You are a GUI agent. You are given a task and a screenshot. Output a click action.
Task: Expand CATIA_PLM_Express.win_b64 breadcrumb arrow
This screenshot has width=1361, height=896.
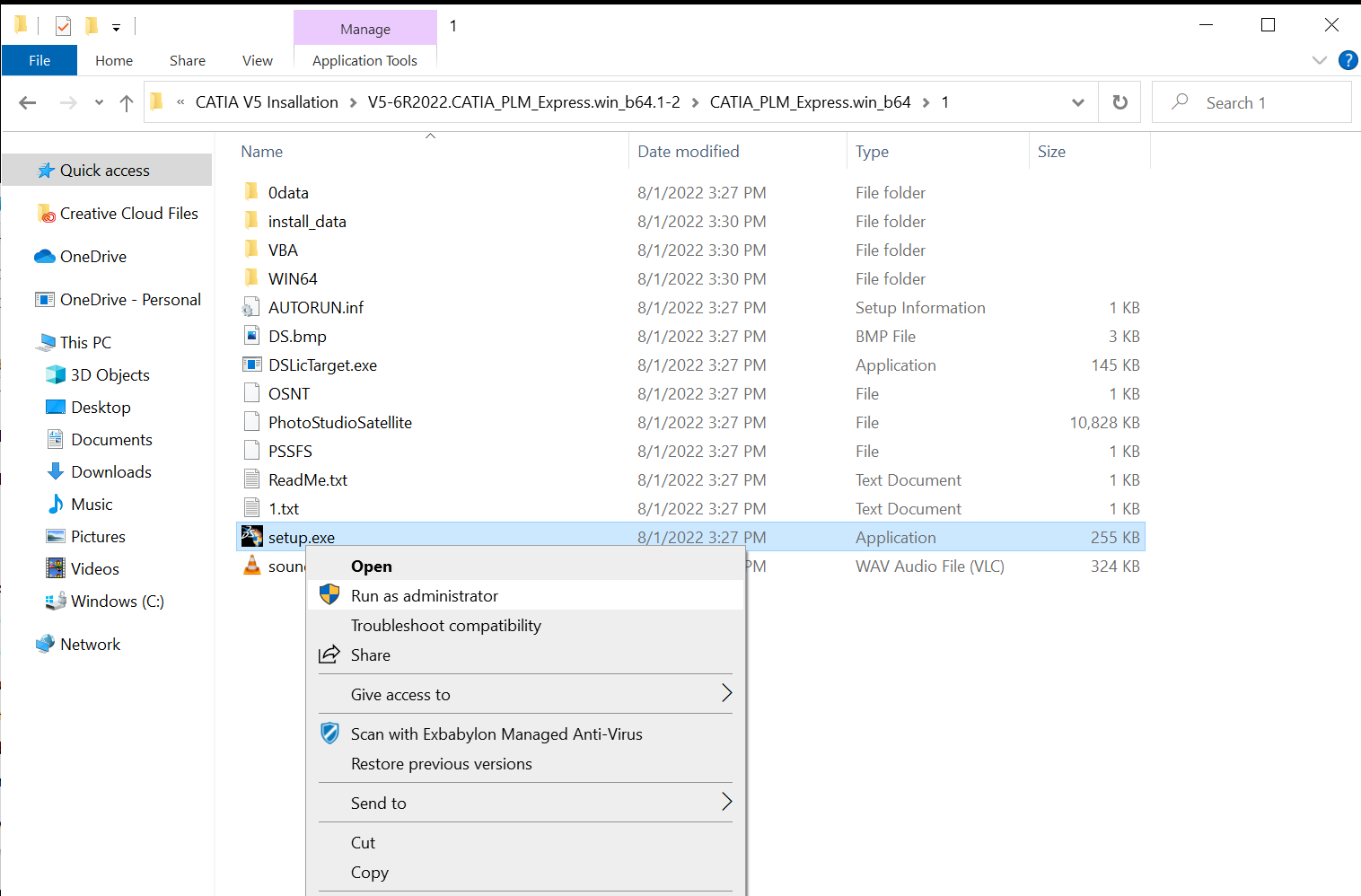[926, 102]
